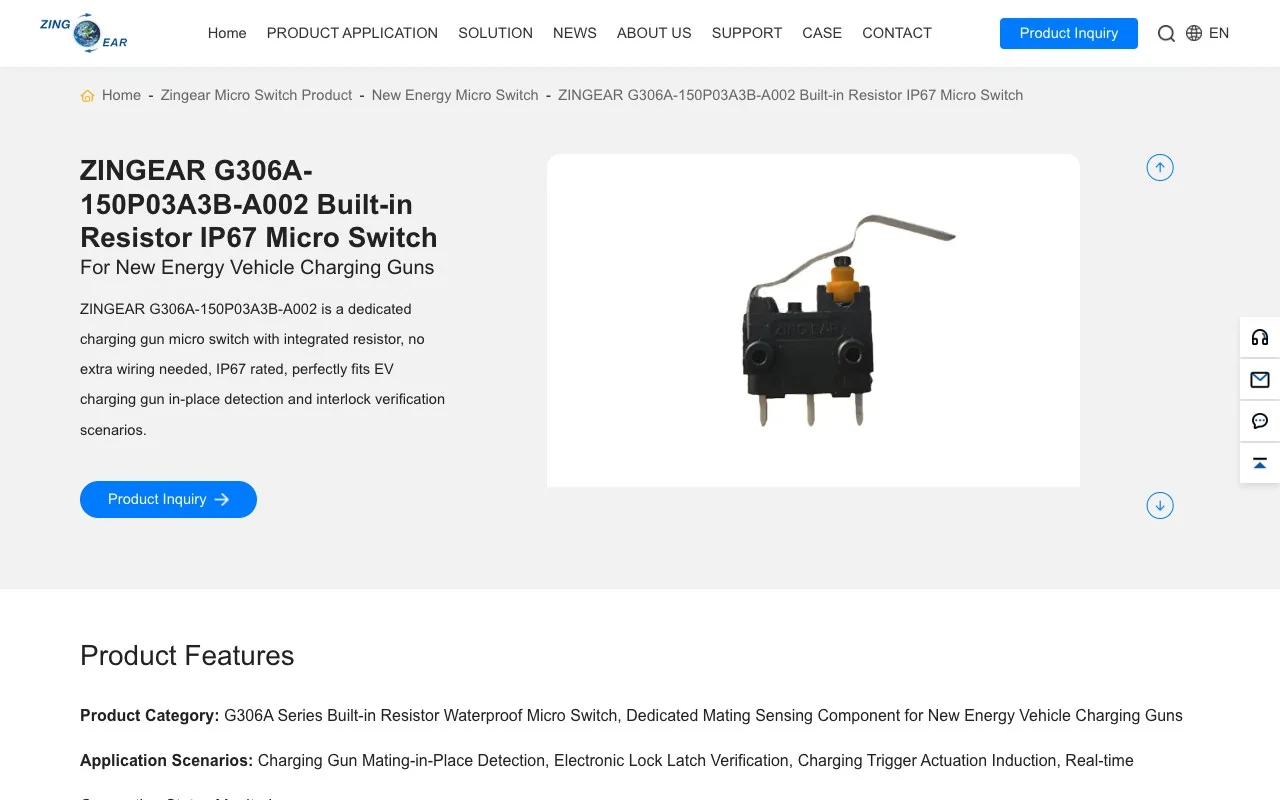The width and height of the screenshot is (1280, 800).
Task: Open the PRODUCT APPLICATION menu
Action: click(x=352, y=33)
